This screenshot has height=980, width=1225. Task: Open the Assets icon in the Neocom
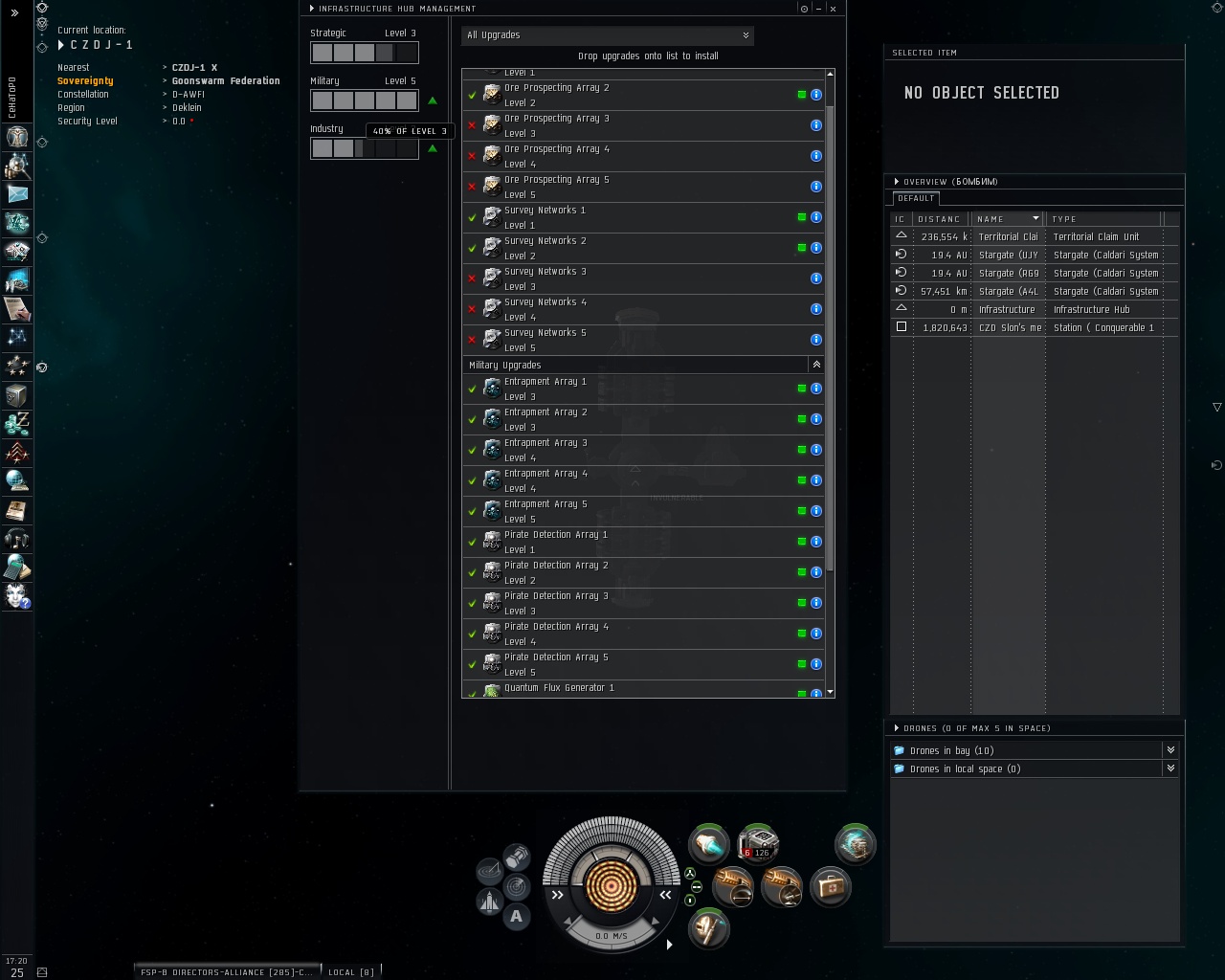[17, 395]
